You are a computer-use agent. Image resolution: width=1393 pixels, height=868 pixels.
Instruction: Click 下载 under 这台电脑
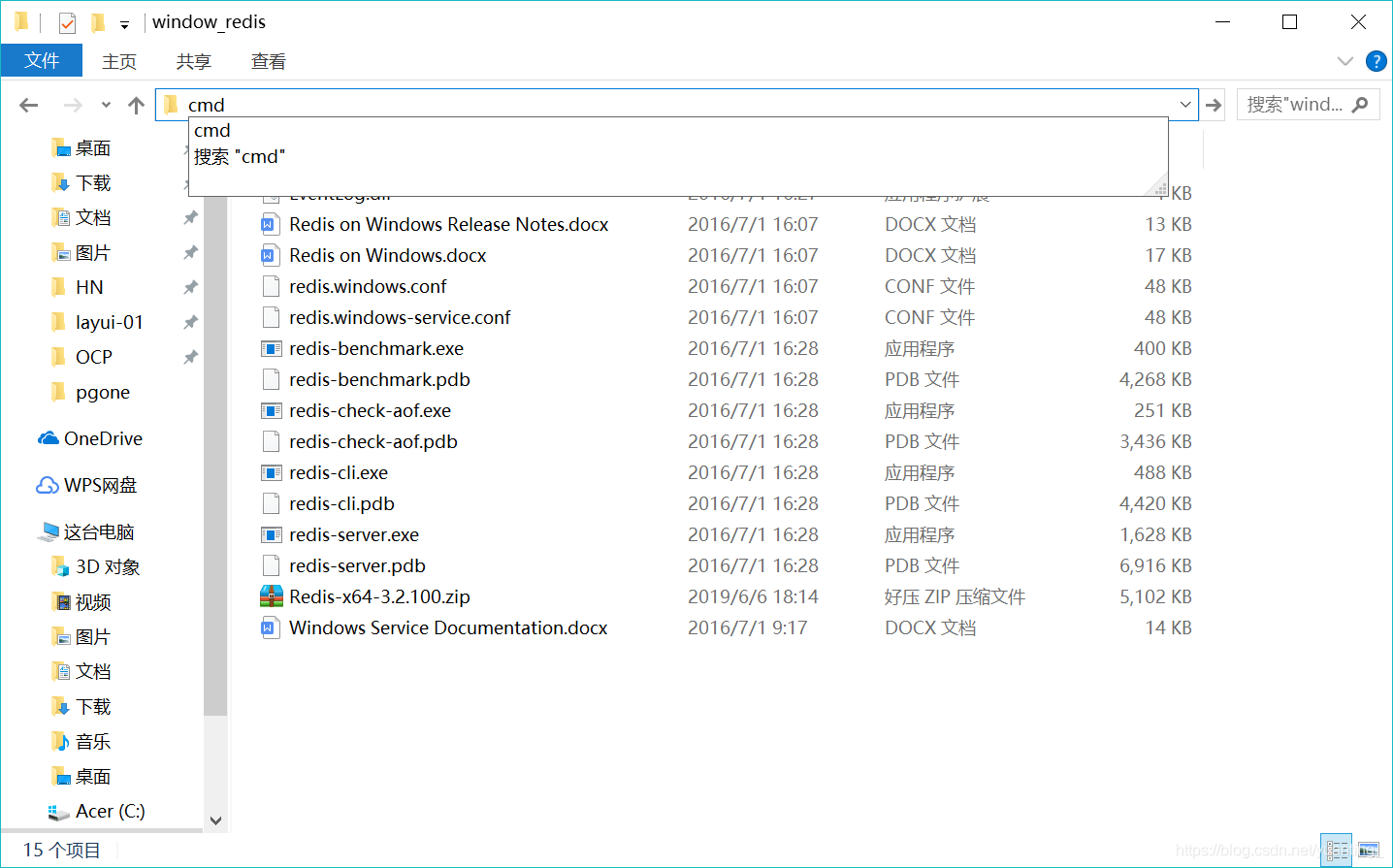click(x=93, y=707)
